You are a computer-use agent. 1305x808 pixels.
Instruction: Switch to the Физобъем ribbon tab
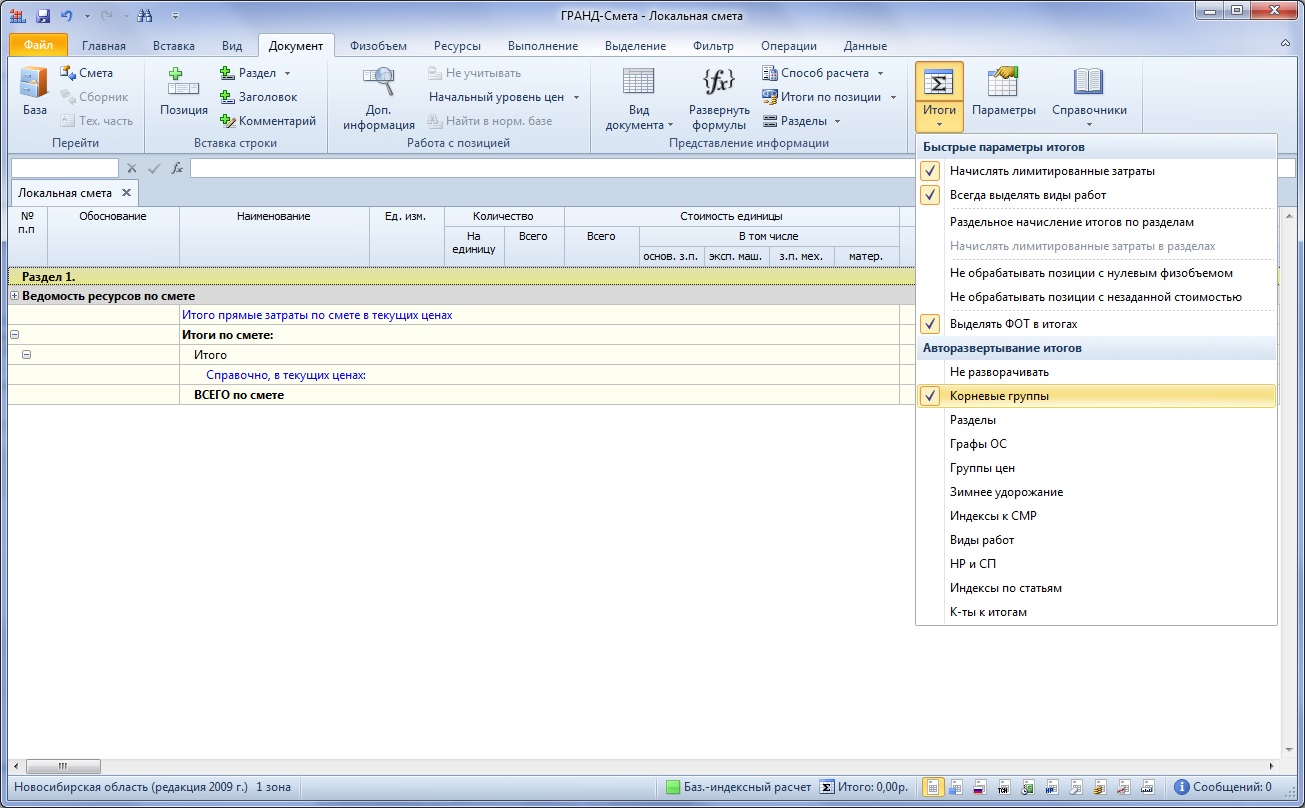pyautogui.click(x=378, y=46)
